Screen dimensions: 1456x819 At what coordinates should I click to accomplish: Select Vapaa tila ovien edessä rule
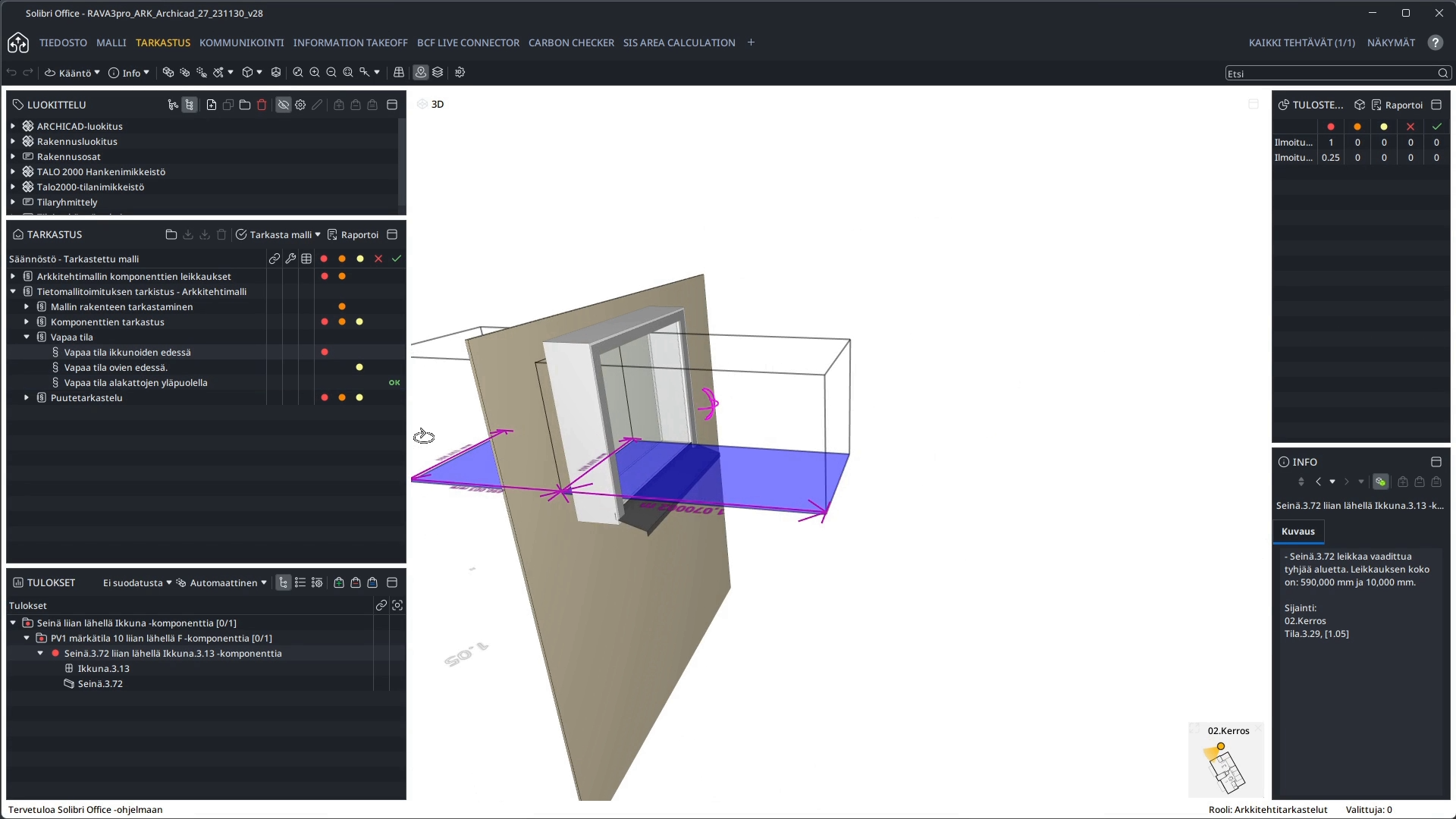click(x=116, y=367)
